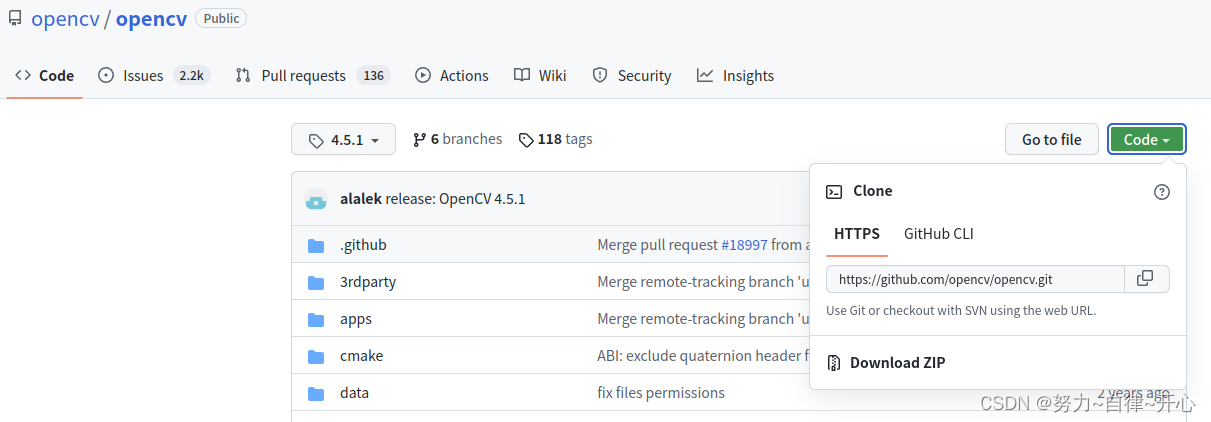The width and height of the screenshot is (1211, 422).
Task: Click the folder icon for data
Action: 316,393
